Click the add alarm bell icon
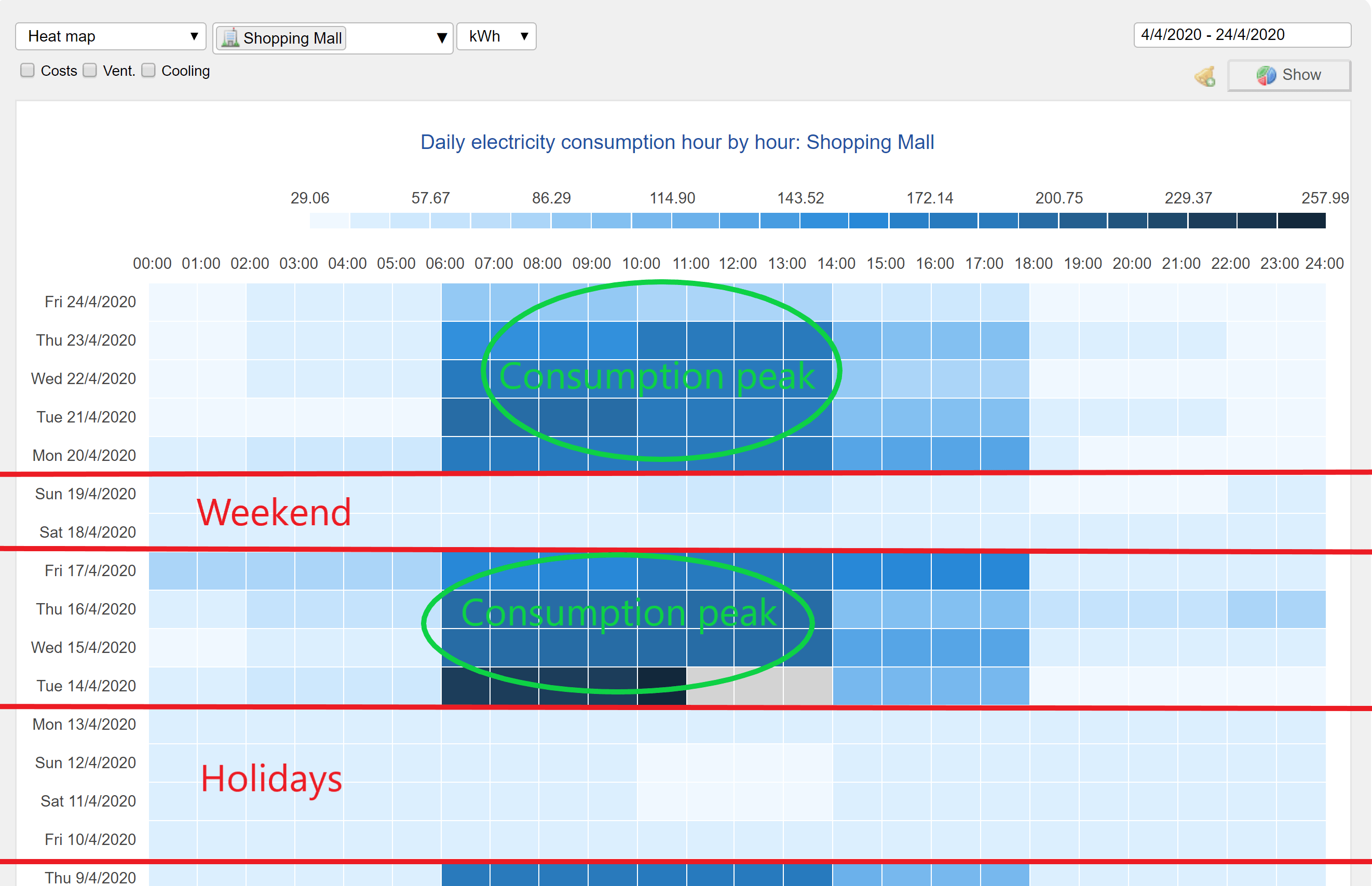This screenshot has height=886, width=1372. 1205,76
